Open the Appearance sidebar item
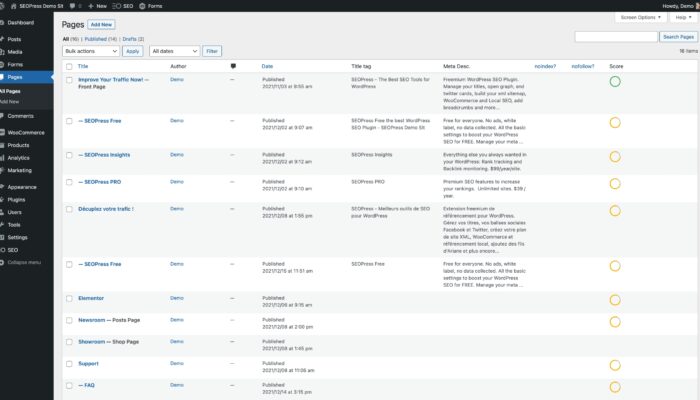Image resolution: width=700 pixels, height=400 pixels. click(x=22, y=187)
